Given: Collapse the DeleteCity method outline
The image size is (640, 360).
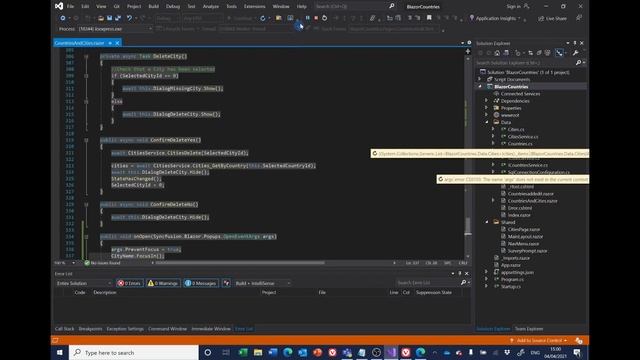Looking at the screenshot, I should coord(86,56).
